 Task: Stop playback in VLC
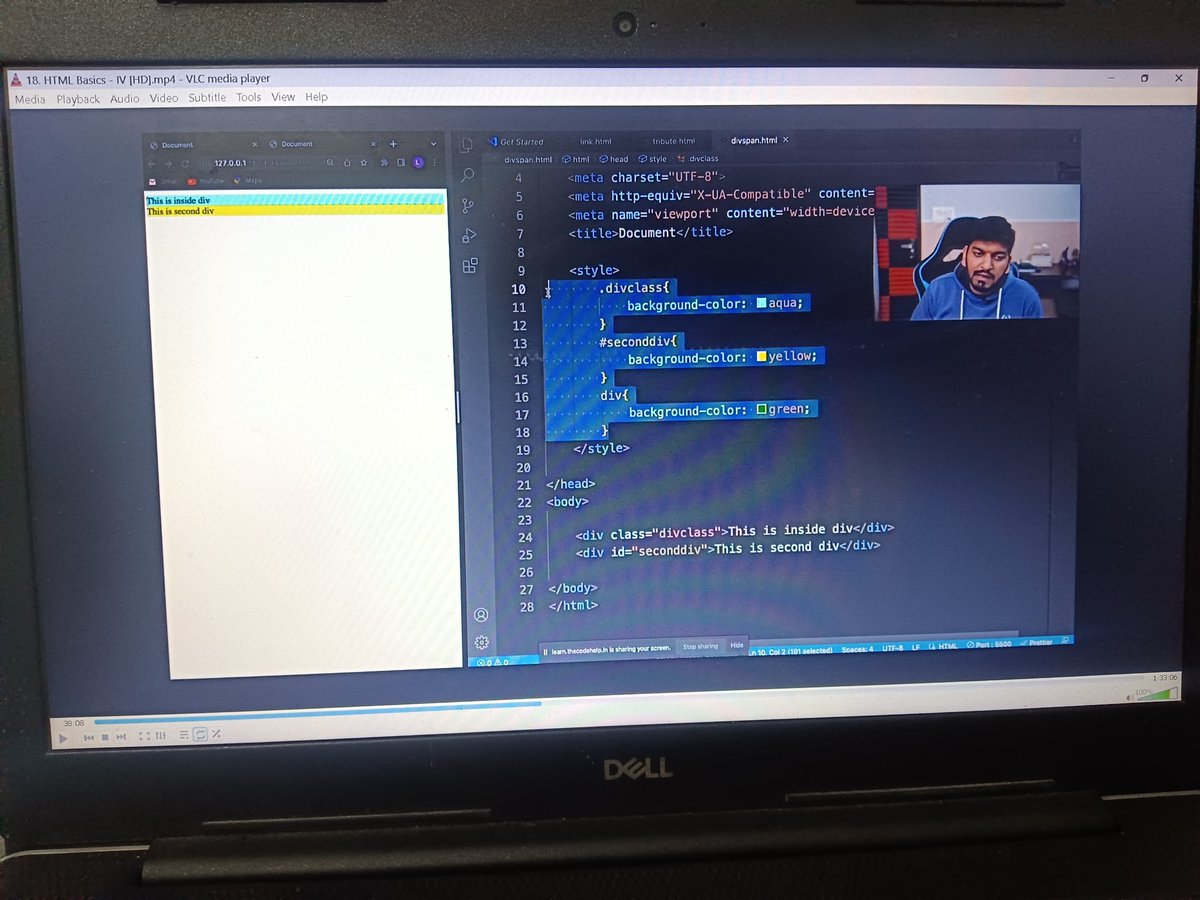coord(105,737)
